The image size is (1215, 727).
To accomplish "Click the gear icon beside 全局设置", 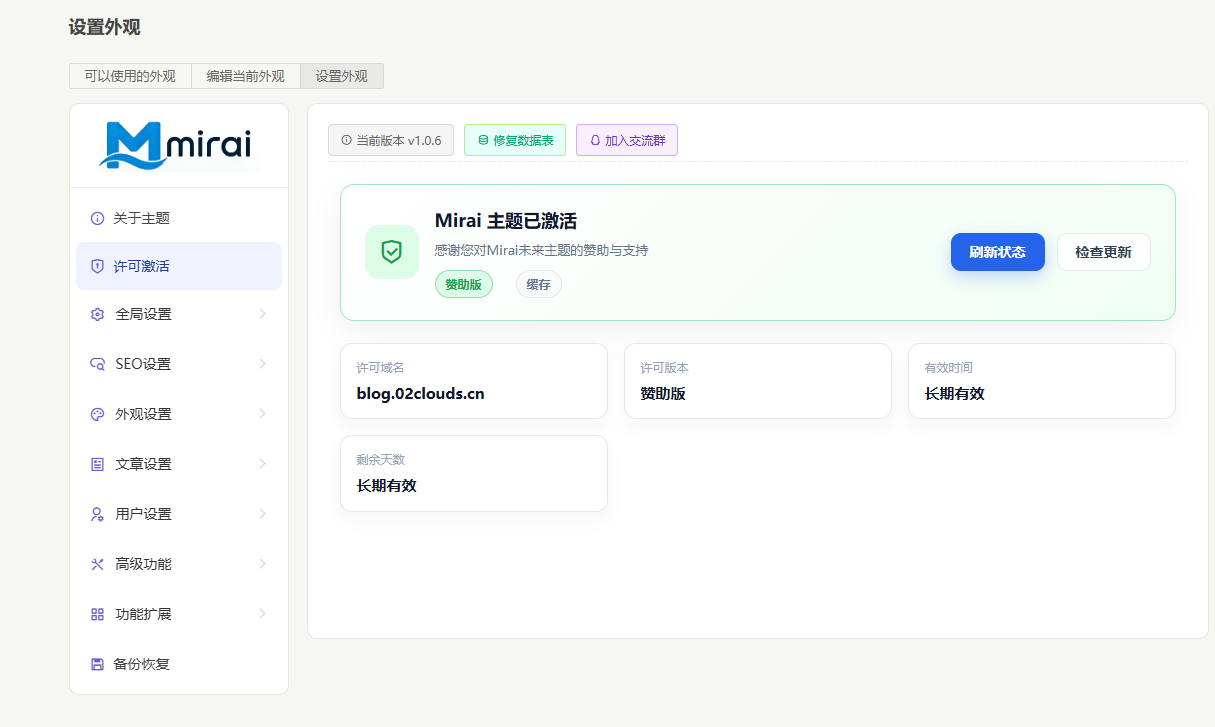I will (97, 314).
